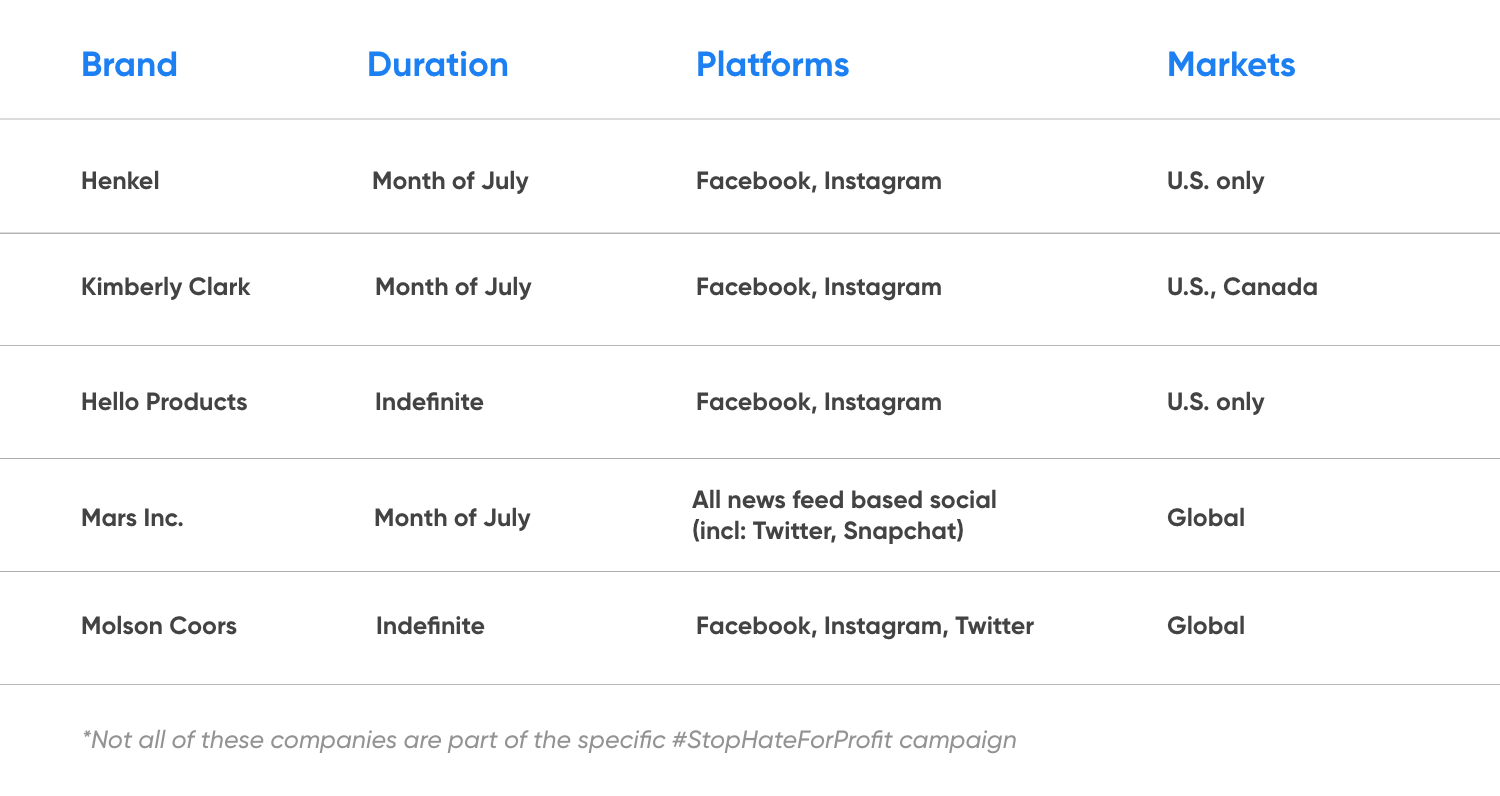
Task: Click Mars Inc.'s Global markets cell
Action: 1206,519
